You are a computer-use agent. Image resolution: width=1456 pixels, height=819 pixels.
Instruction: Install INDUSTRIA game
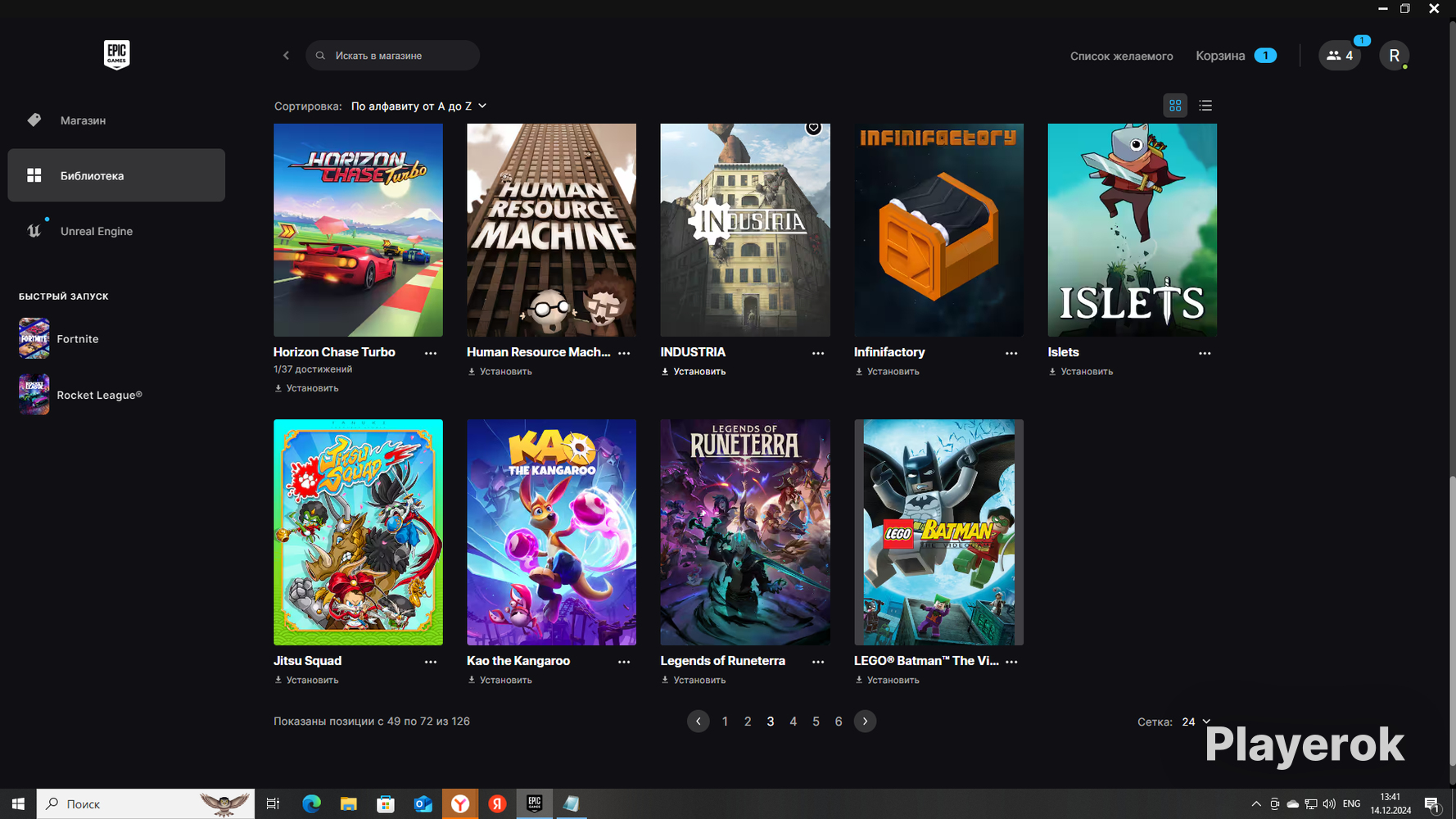[x=694, y=372]
